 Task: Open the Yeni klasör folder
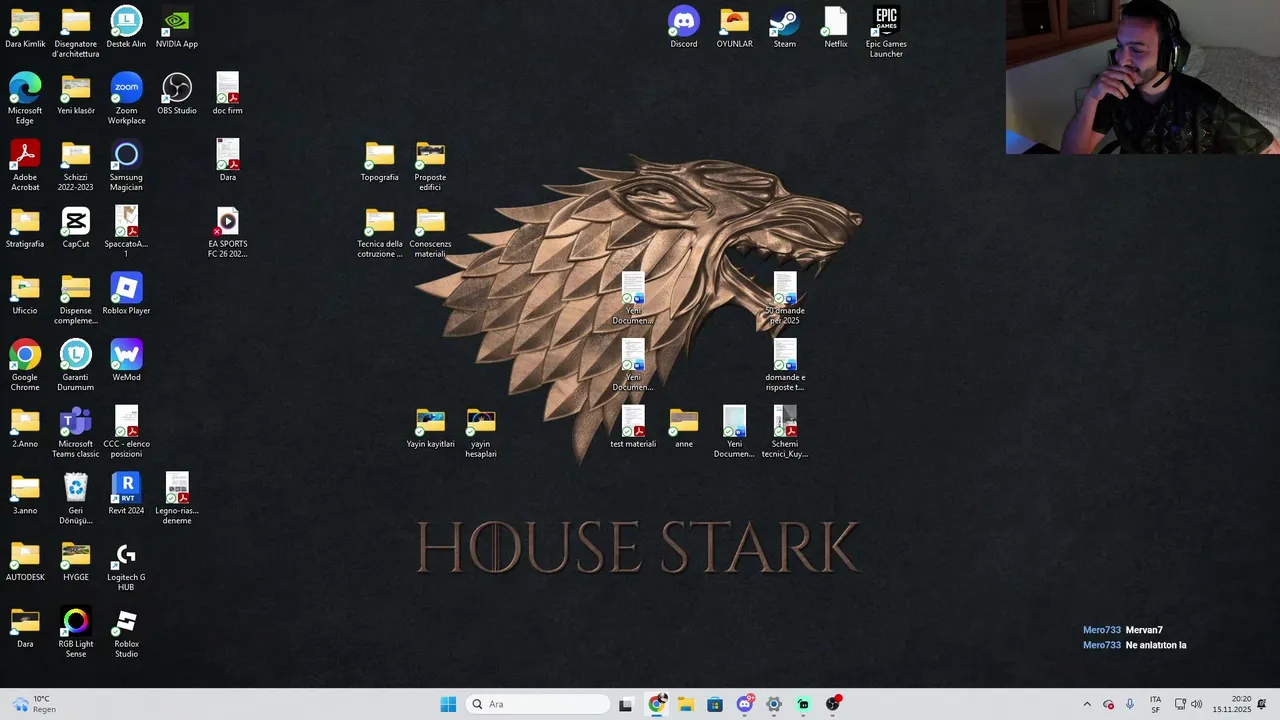76,95
